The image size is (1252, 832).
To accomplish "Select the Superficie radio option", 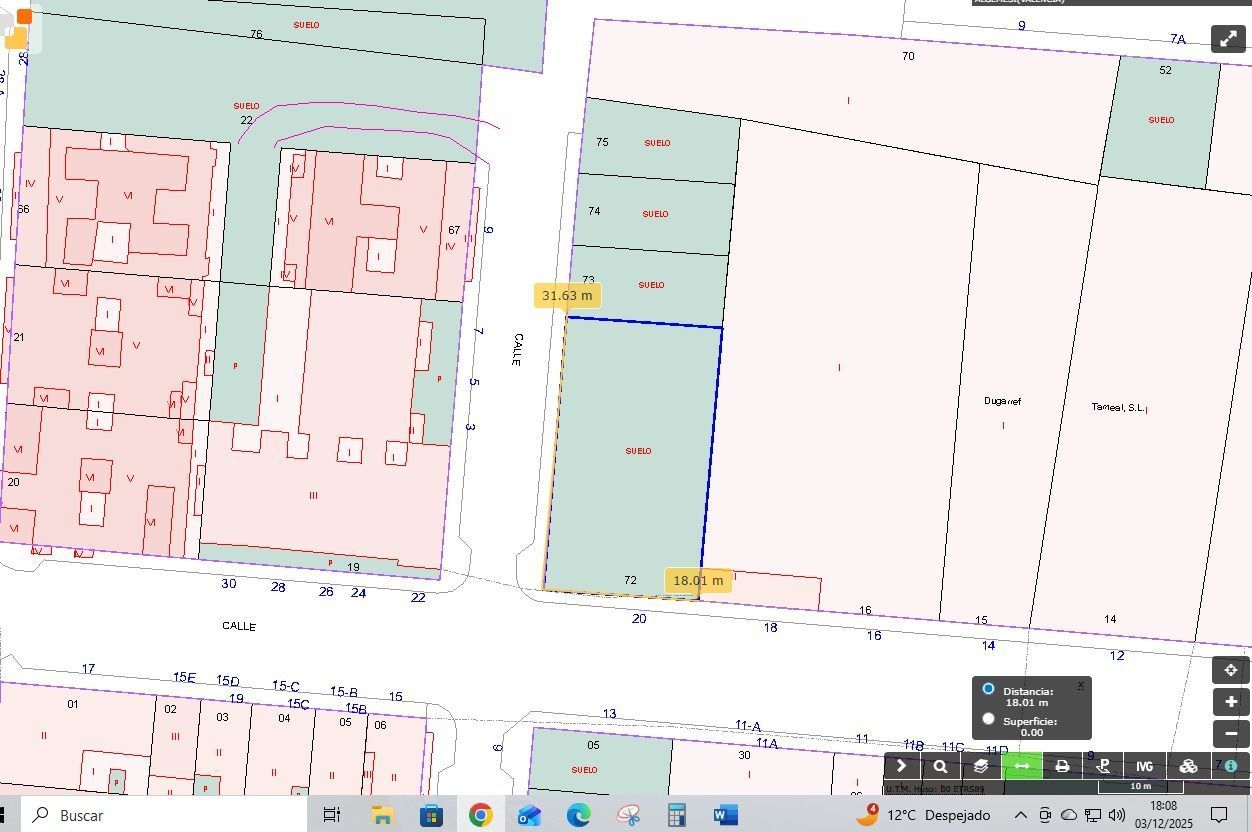I will 988,719.
